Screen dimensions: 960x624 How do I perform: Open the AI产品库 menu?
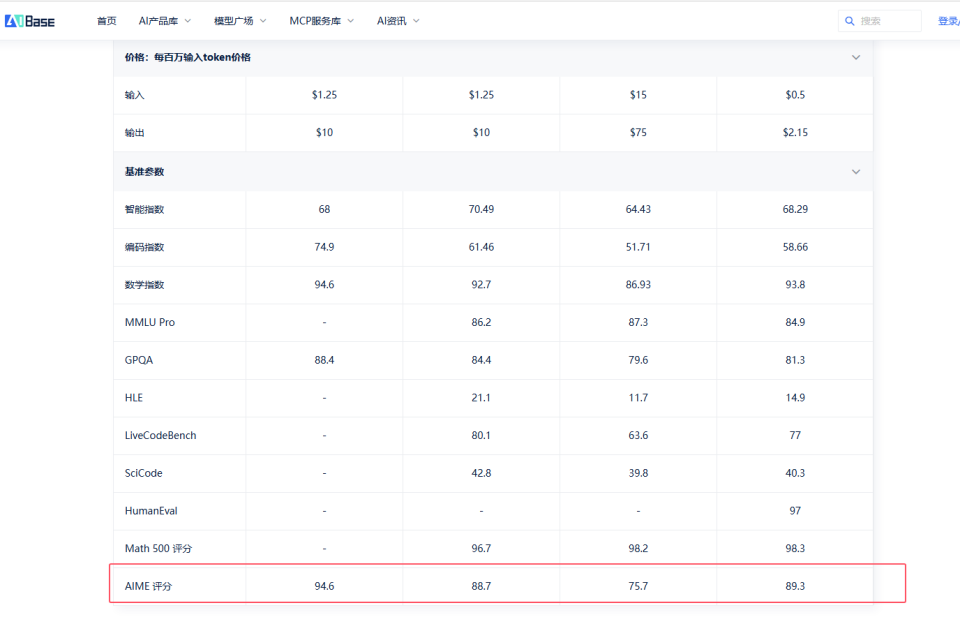click(x=157, y=21)
